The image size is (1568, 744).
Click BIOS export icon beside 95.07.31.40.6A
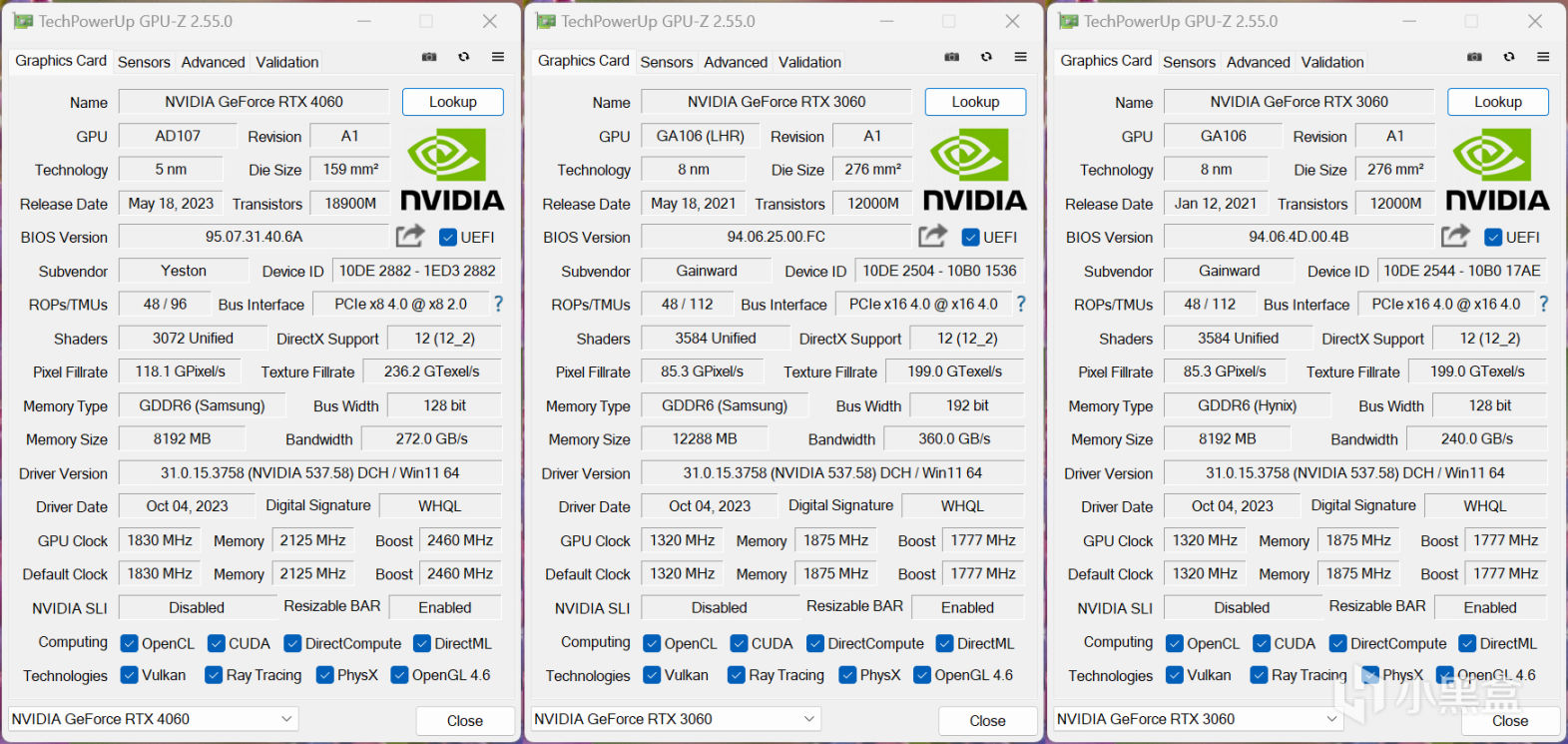coord(410,236)
